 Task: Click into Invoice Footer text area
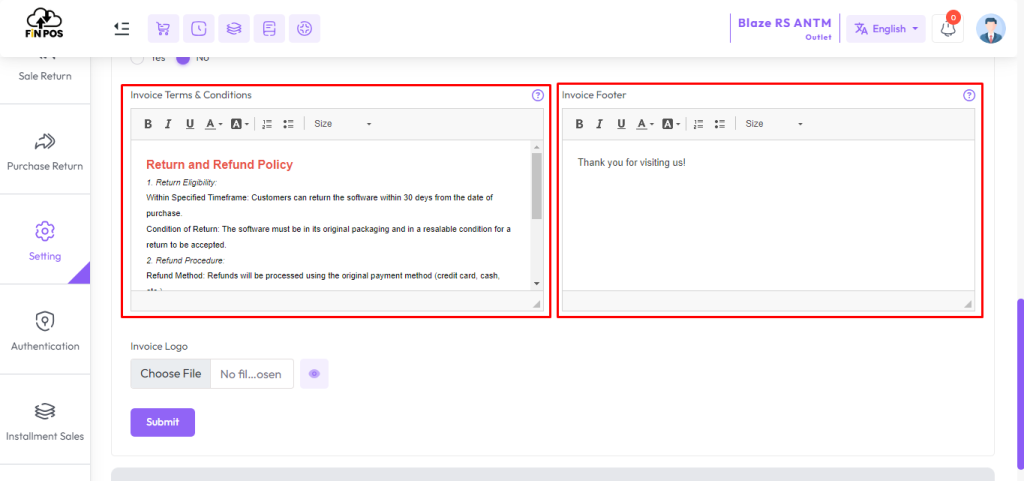[x=769, y=215]
